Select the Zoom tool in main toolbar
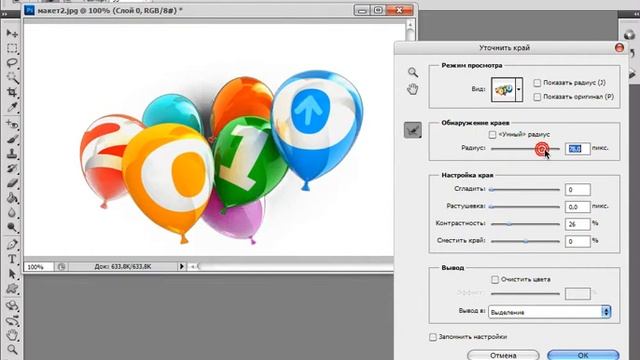 (12, 350)
